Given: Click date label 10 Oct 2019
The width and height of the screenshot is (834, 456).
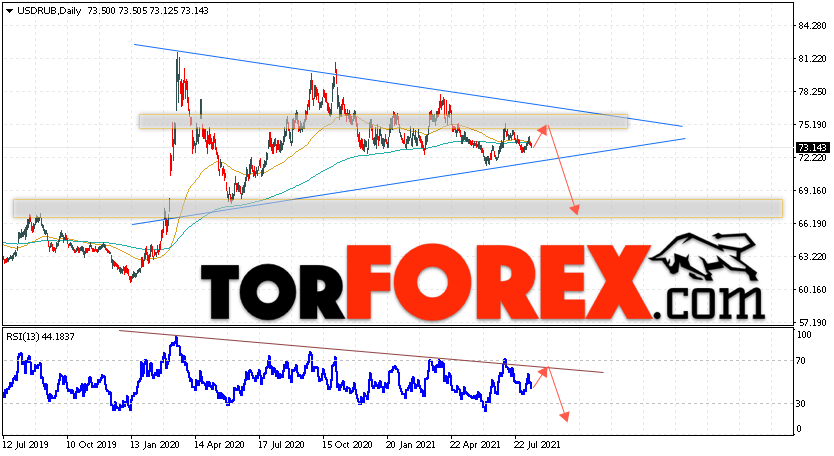Looking at the screenshot, I should click(x=89, y=444).
